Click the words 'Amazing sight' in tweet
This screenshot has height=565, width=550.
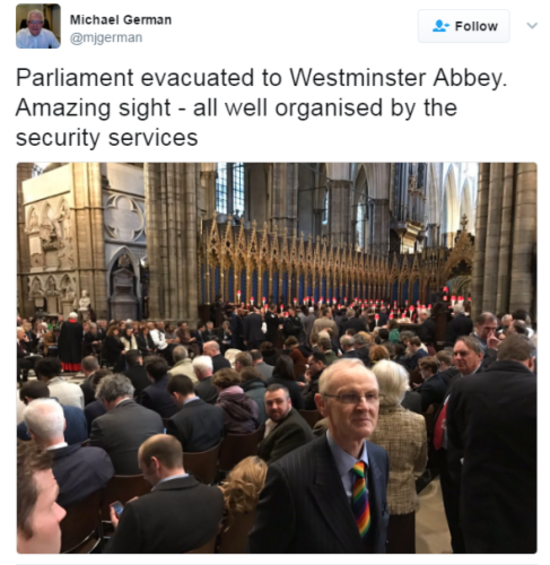[93, 108]
